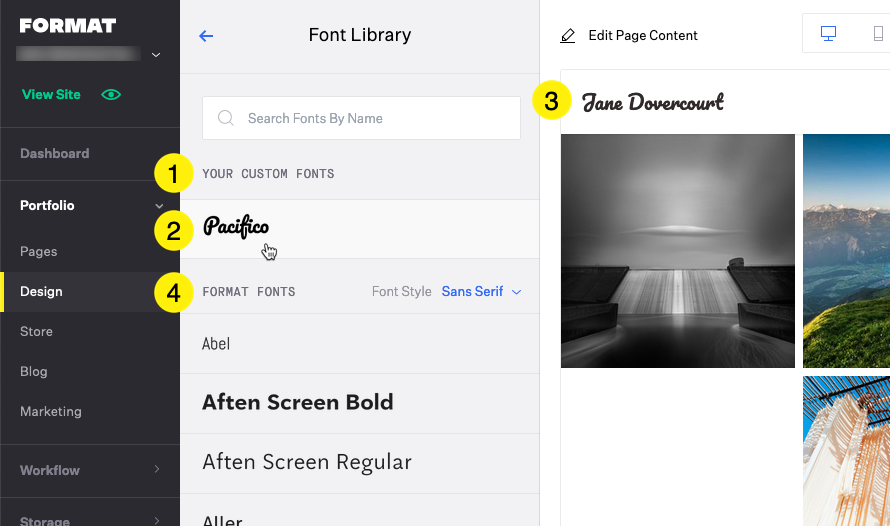
Task: Click the Jane Dovercourt site title
Action: point(653,102)
